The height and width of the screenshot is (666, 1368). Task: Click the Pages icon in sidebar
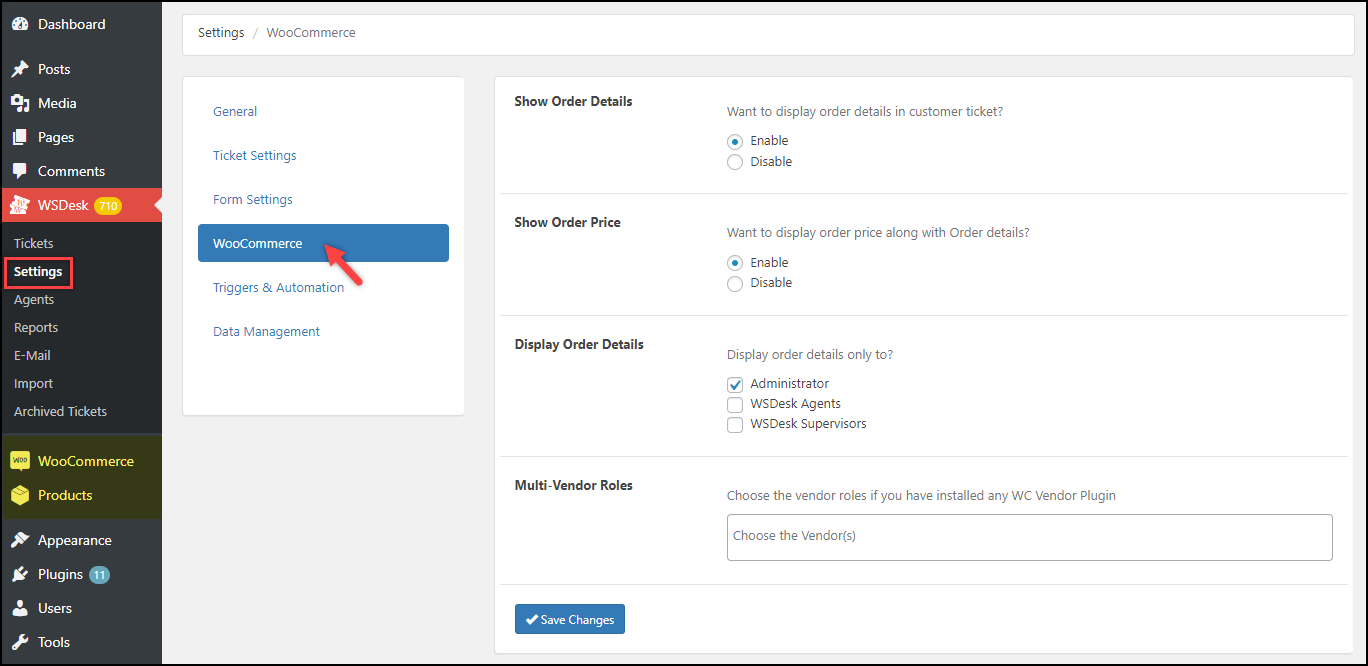pos(19,137)
